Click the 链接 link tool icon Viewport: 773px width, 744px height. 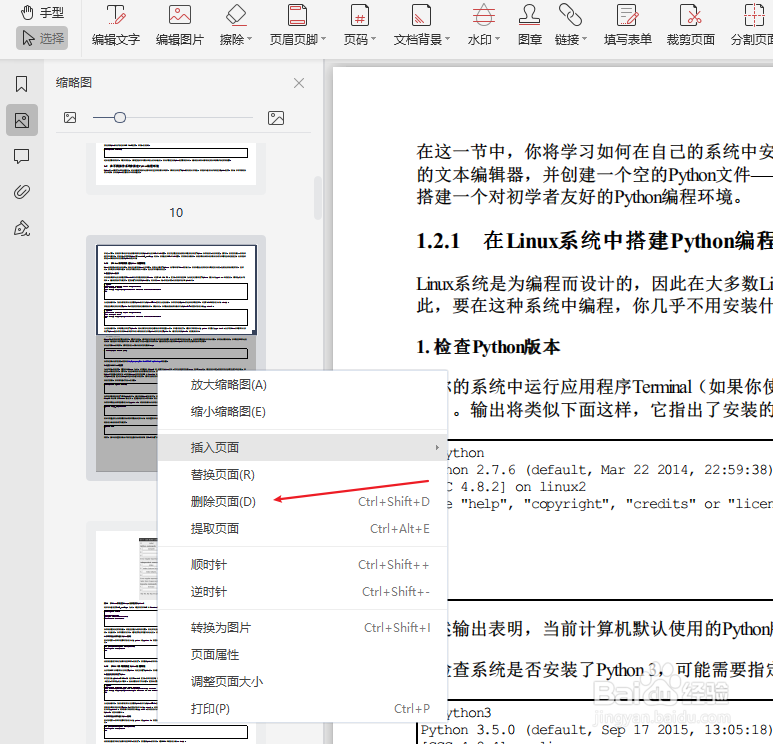click(570, 15)
